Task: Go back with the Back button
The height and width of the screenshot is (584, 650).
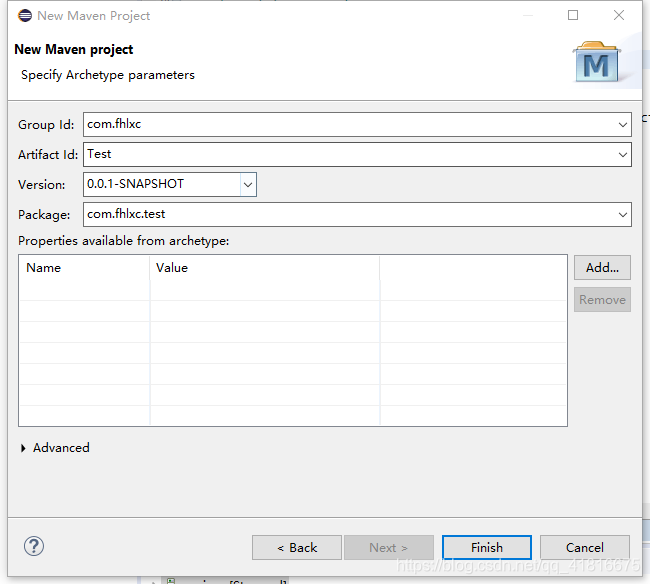Action: [x=297, y=548]
